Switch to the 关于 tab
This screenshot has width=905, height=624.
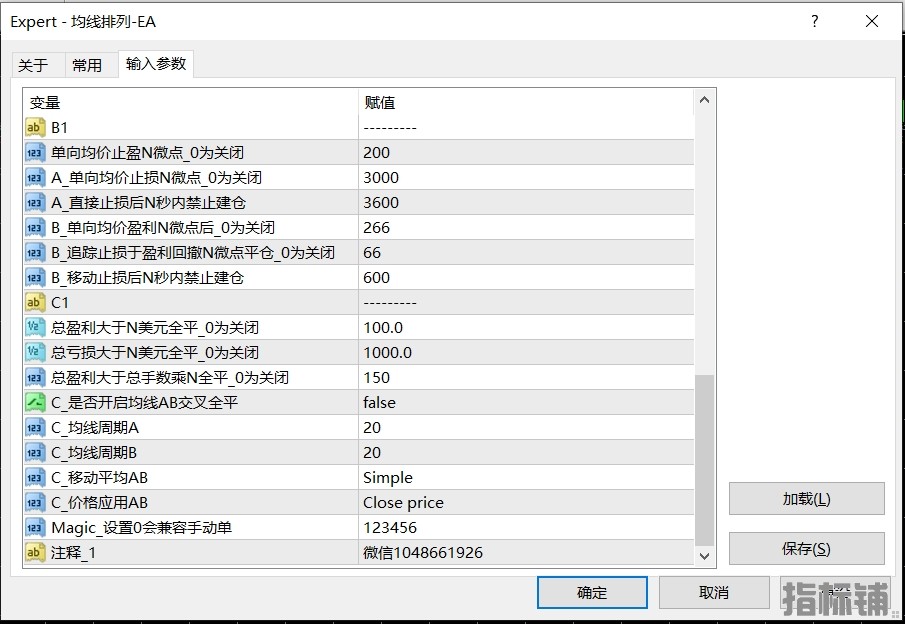click(x=33, y=65)
